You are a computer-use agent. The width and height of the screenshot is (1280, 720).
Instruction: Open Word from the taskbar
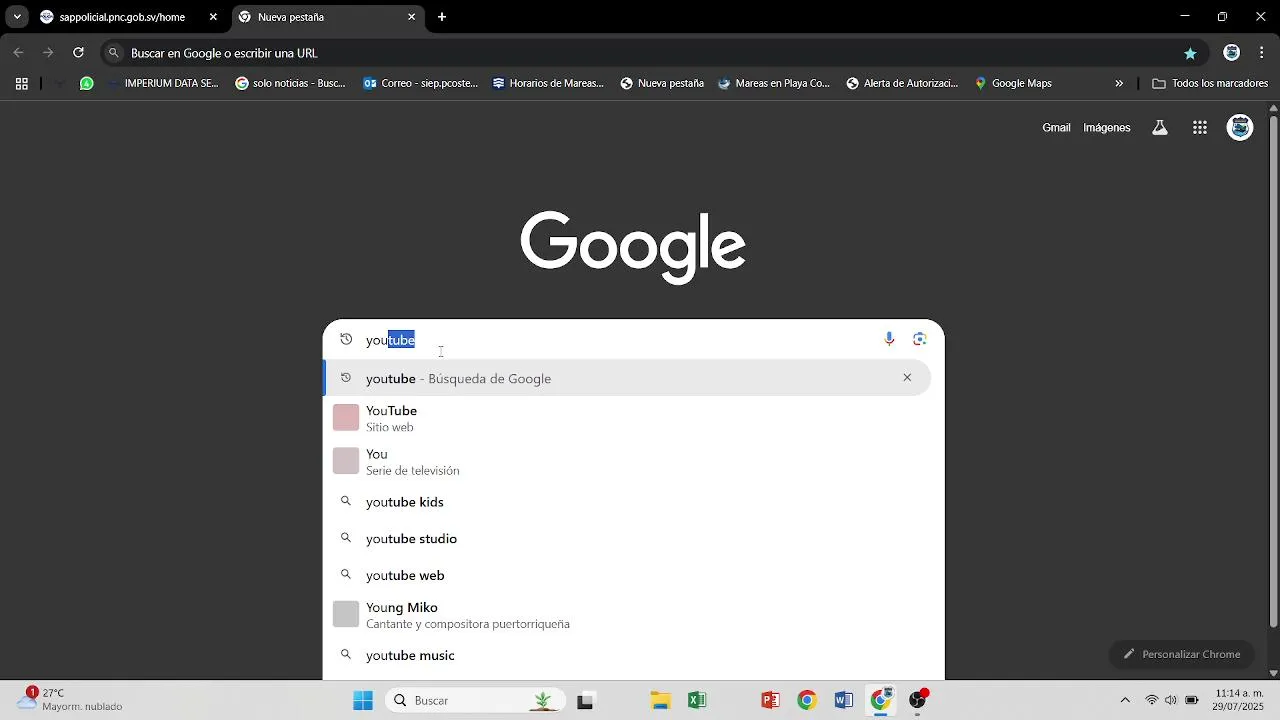click(x=843, y=700)
